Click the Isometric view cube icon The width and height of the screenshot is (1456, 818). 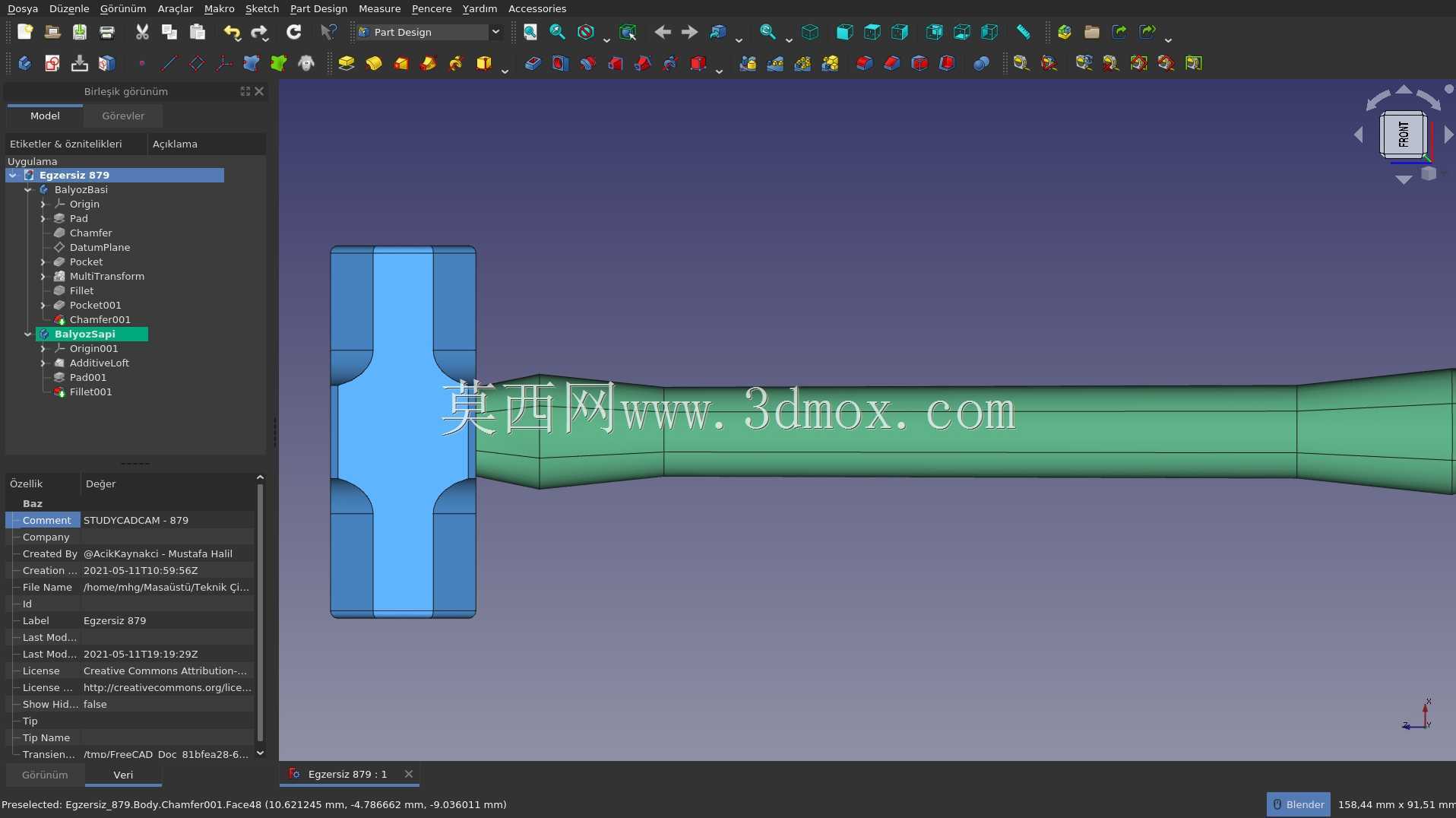[x=810, y=32]
